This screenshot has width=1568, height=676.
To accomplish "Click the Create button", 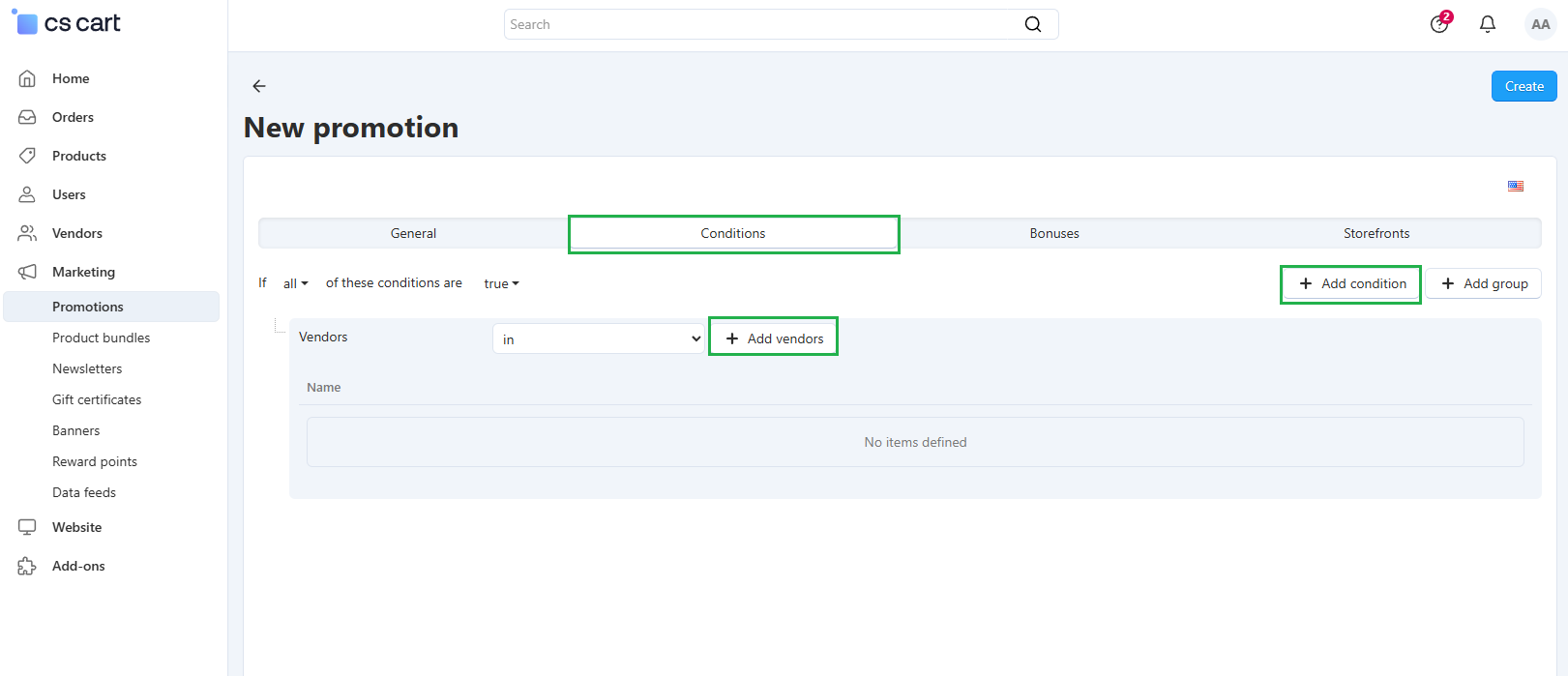I will click(x=1524, y=86).
